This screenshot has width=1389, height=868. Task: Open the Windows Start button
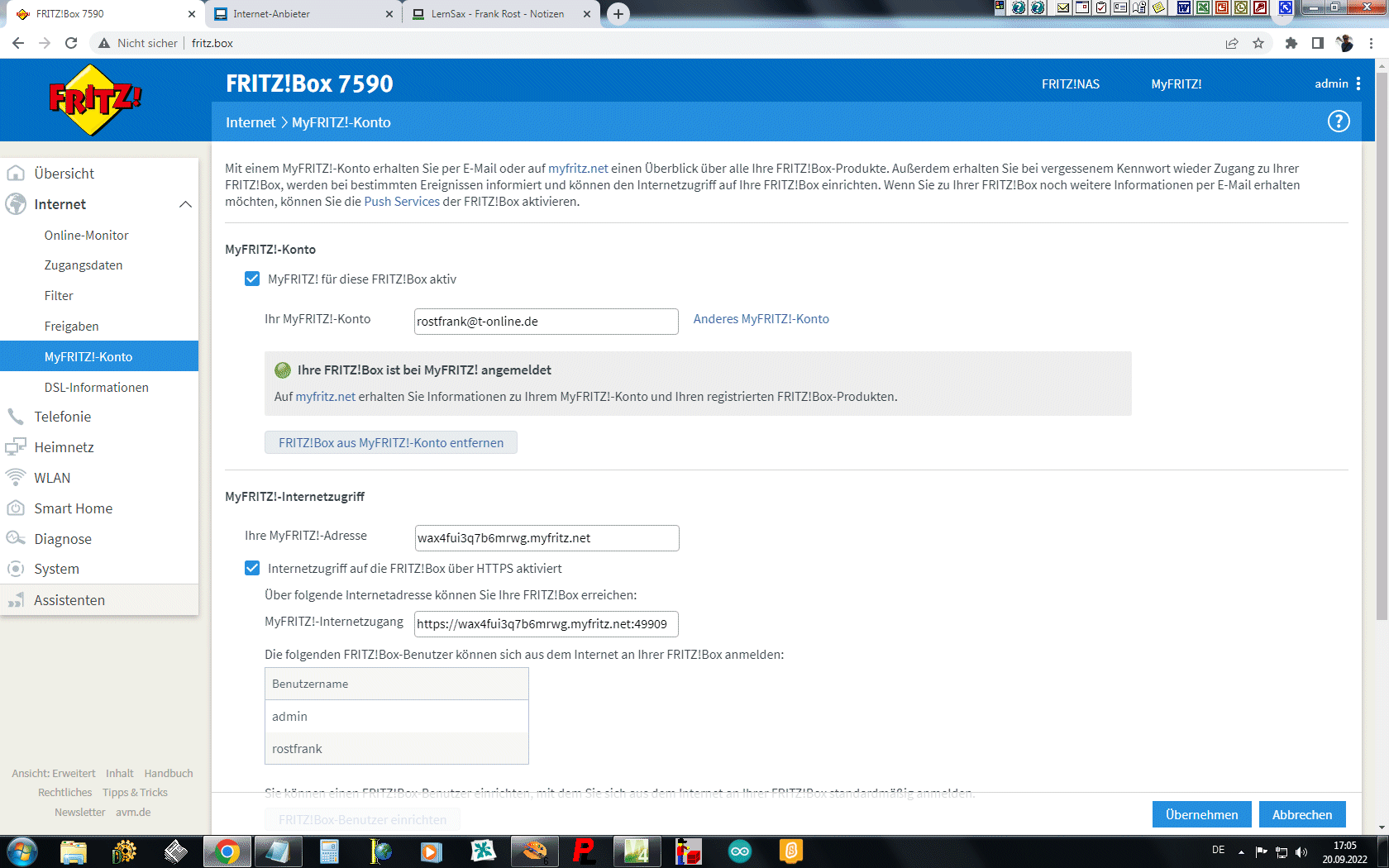point(22,851)
